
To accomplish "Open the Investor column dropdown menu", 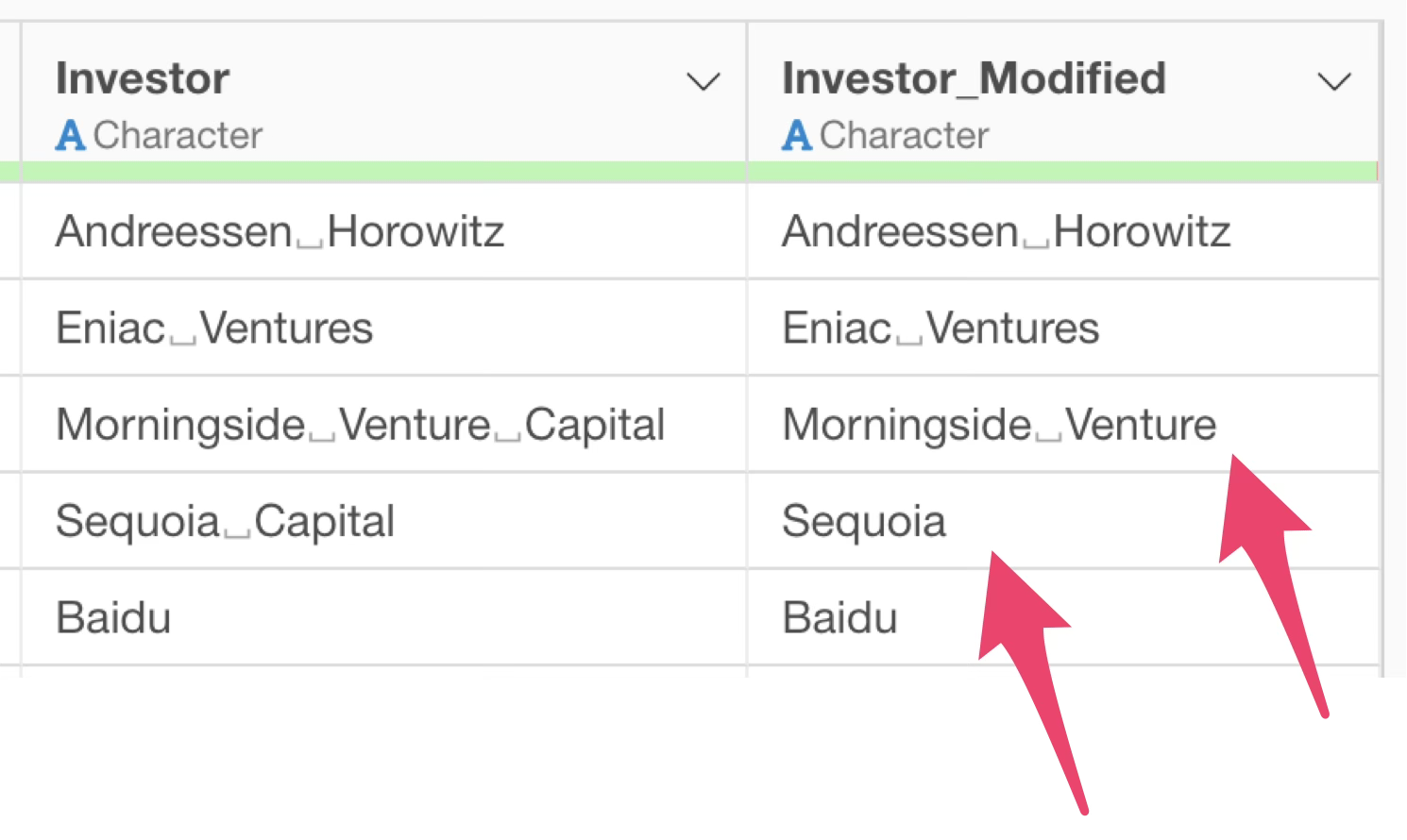I will pyautogui.click(x=703, y=82).
